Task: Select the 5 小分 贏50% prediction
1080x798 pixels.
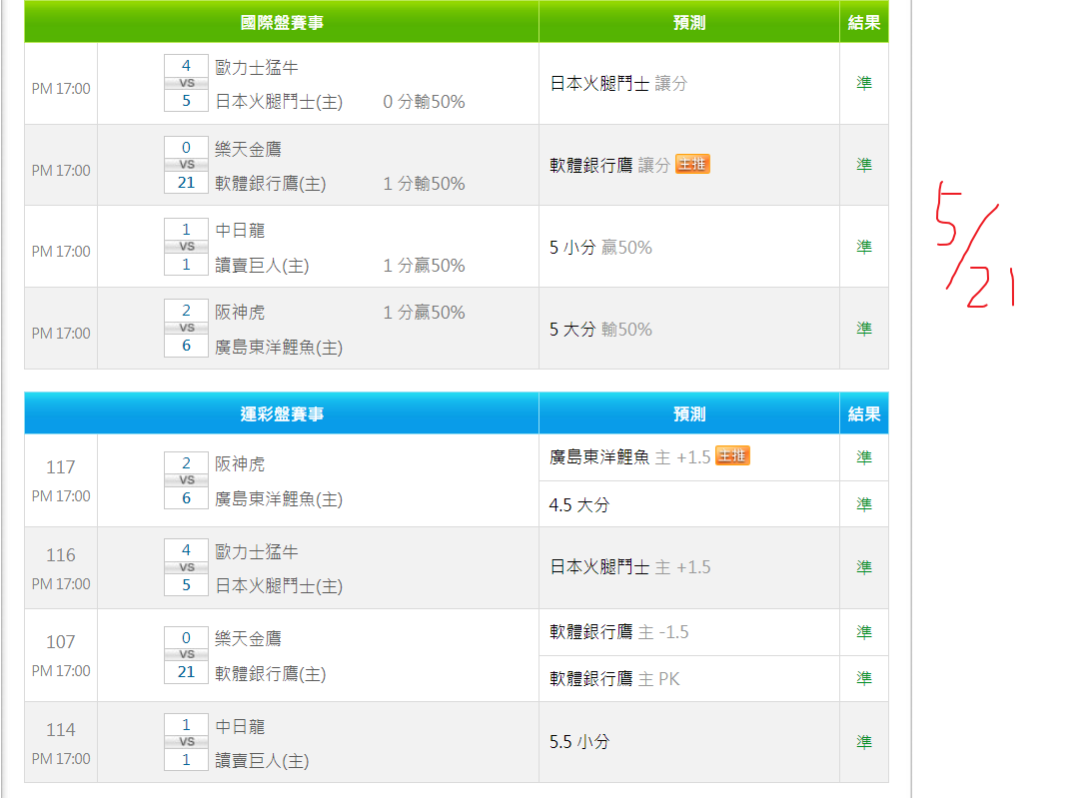Action: pyautogui.click(x=600, y=247)
